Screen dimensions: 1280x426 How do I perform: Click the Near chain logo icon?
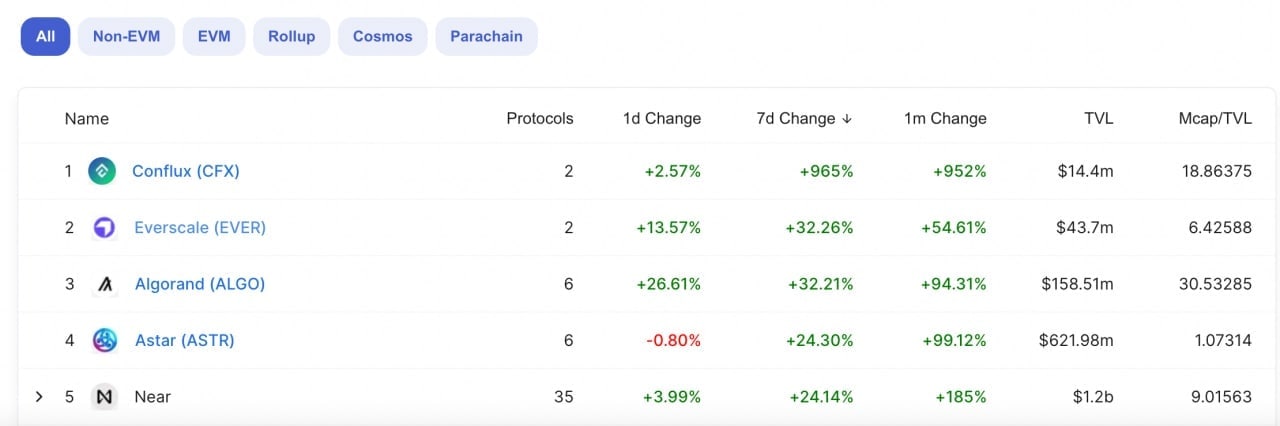point(104,397)
